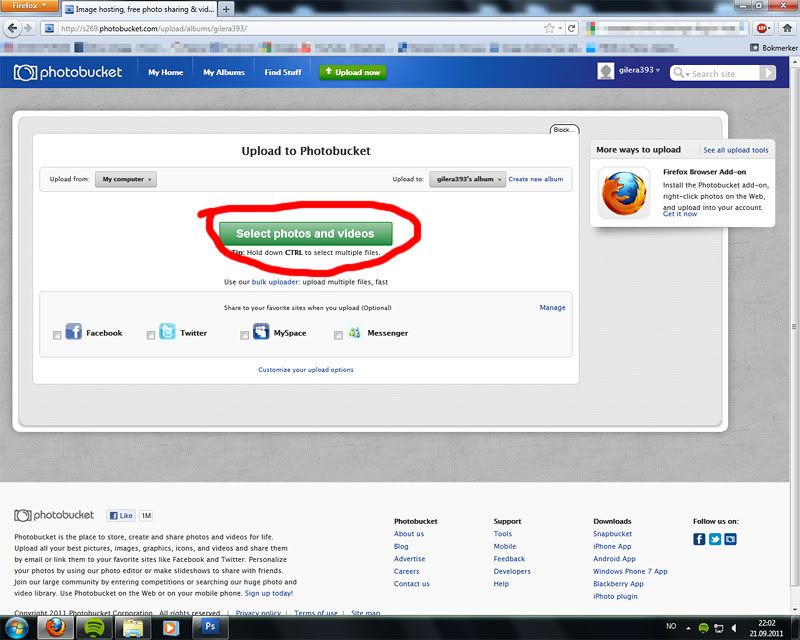Click footer Twitter follow icon

715,539
